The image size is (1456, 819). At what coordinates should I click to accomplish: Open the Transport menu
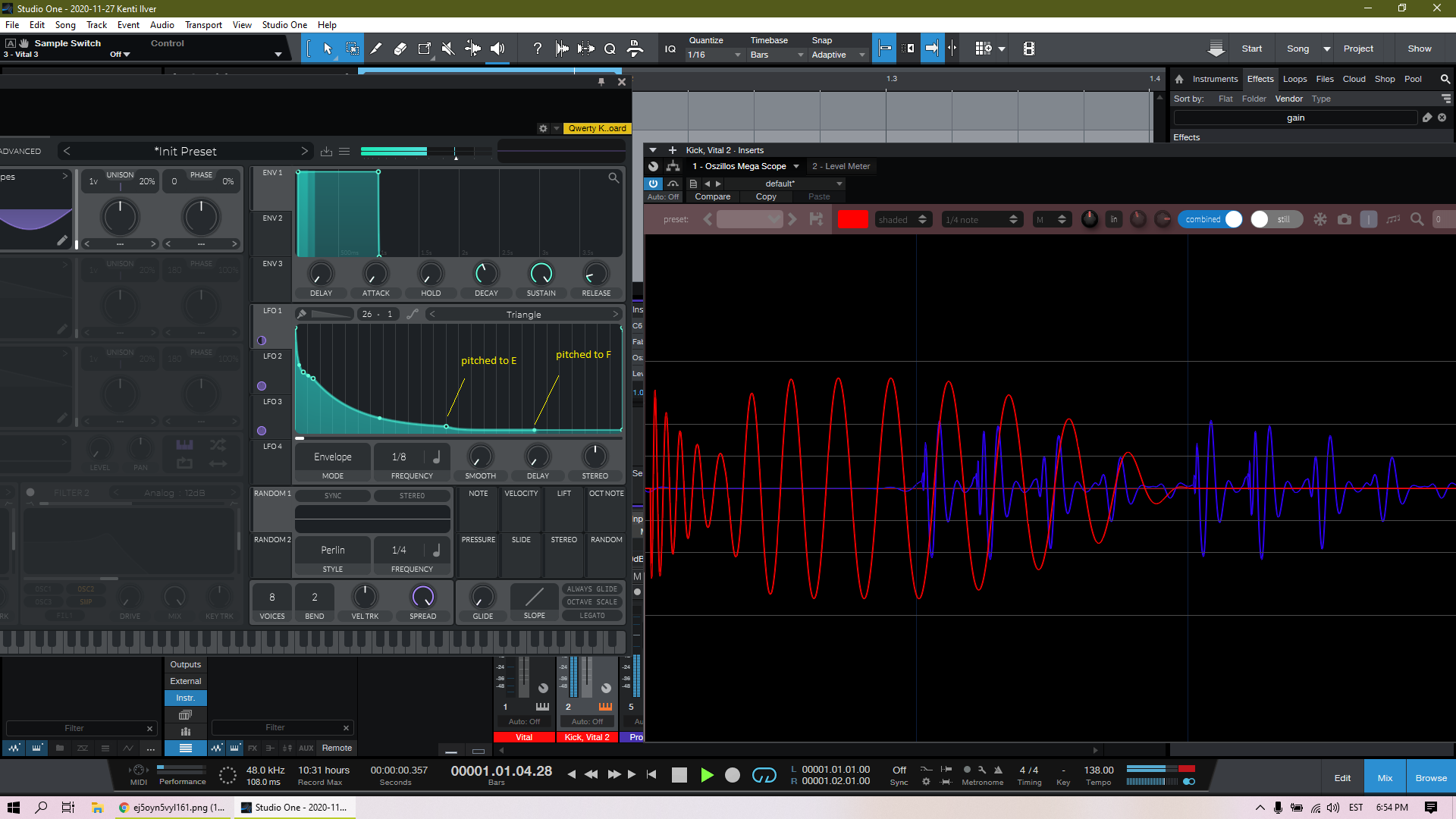[x=203, y=25]
